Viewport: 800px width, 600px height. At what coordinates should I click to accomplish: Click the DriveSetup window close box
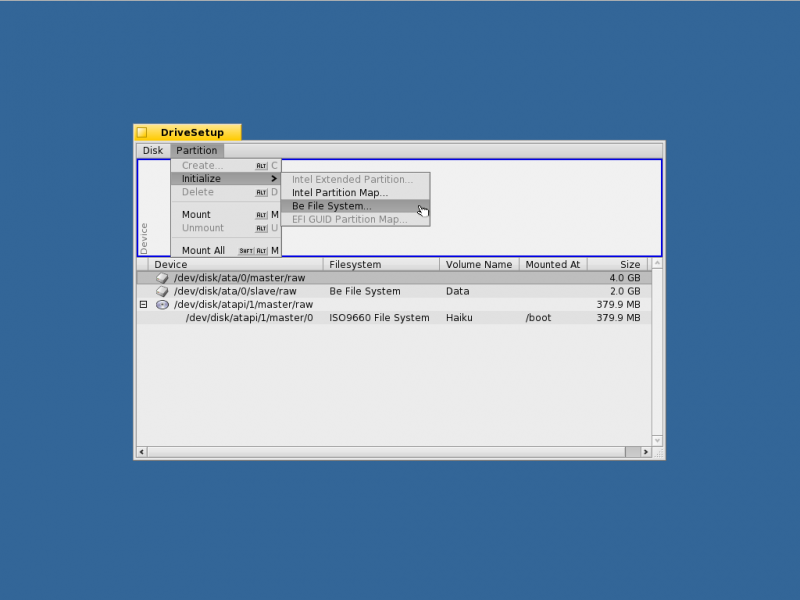142,133
